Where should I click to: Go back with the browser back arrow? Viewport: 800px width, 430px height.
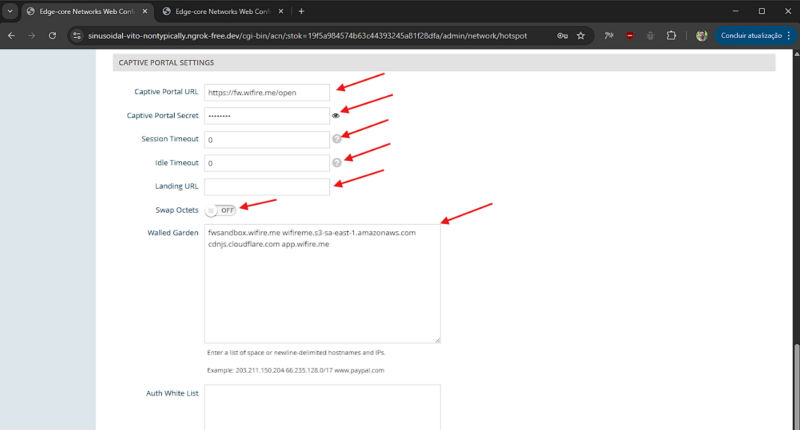coord(11,36)
